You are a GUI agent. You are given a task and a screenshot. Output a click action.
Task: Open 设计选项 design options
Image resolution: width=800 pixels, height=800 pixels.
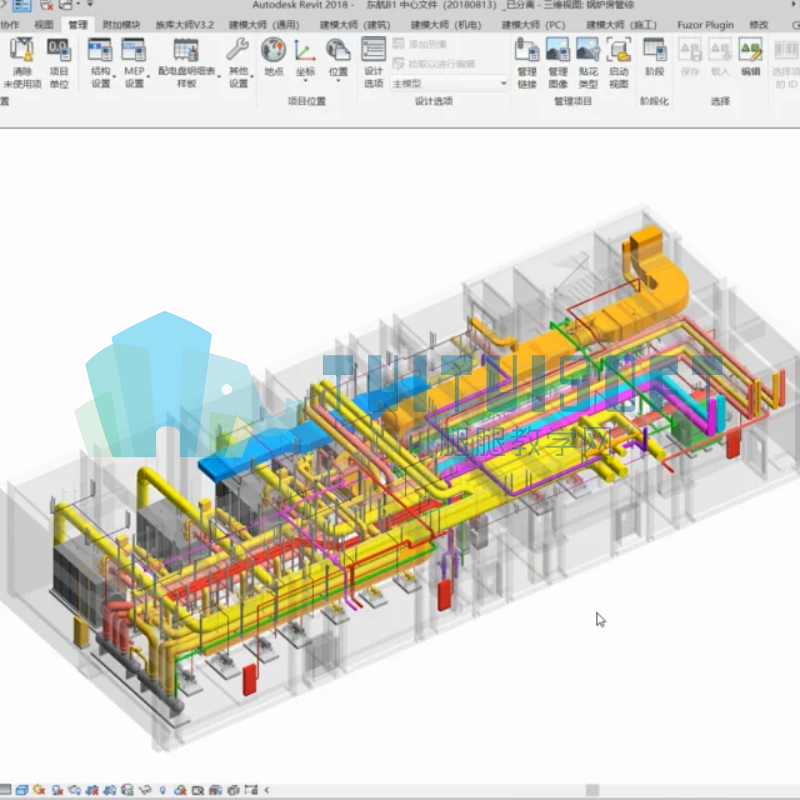click(x=373, y=62)
